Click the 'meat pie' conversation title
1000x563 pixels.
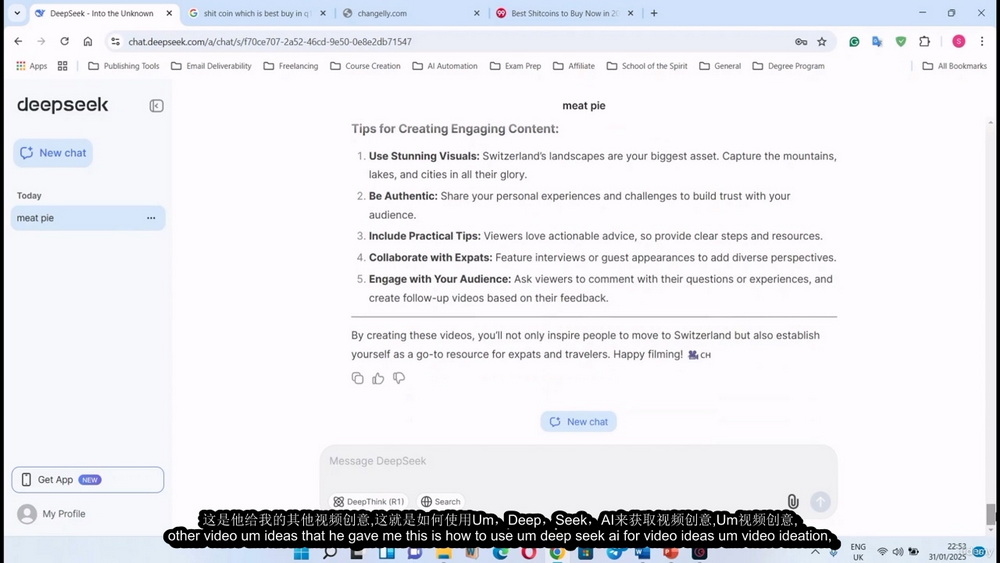coord(584,106)
